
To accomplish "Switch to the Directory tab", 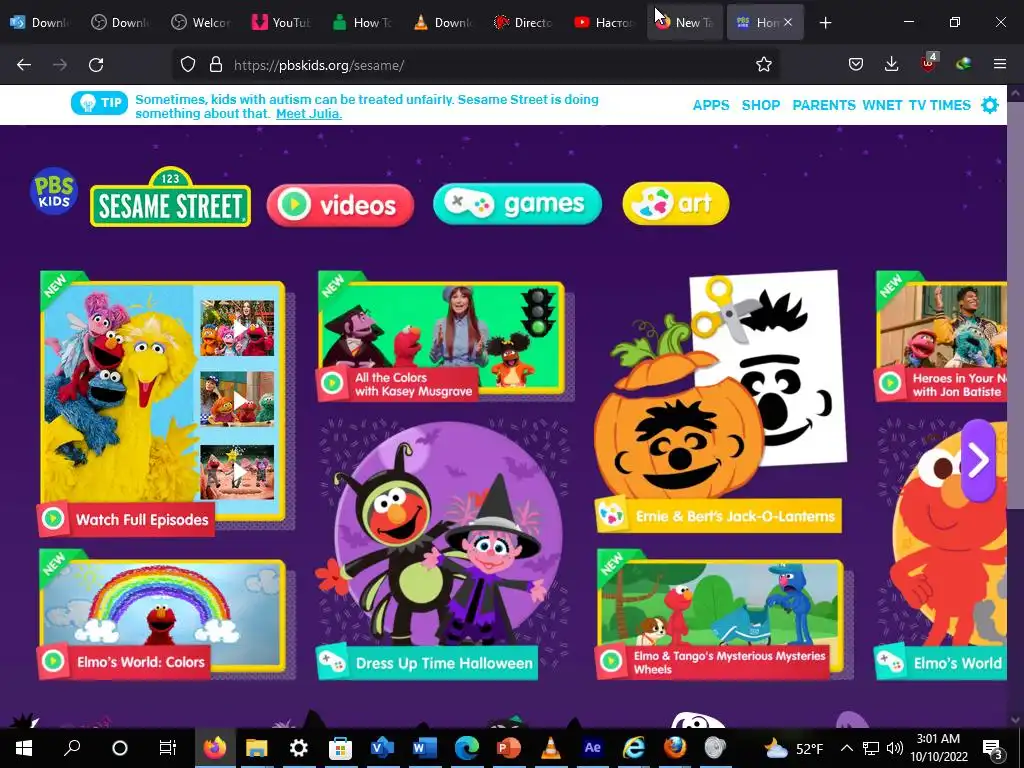I will point(523,23).
